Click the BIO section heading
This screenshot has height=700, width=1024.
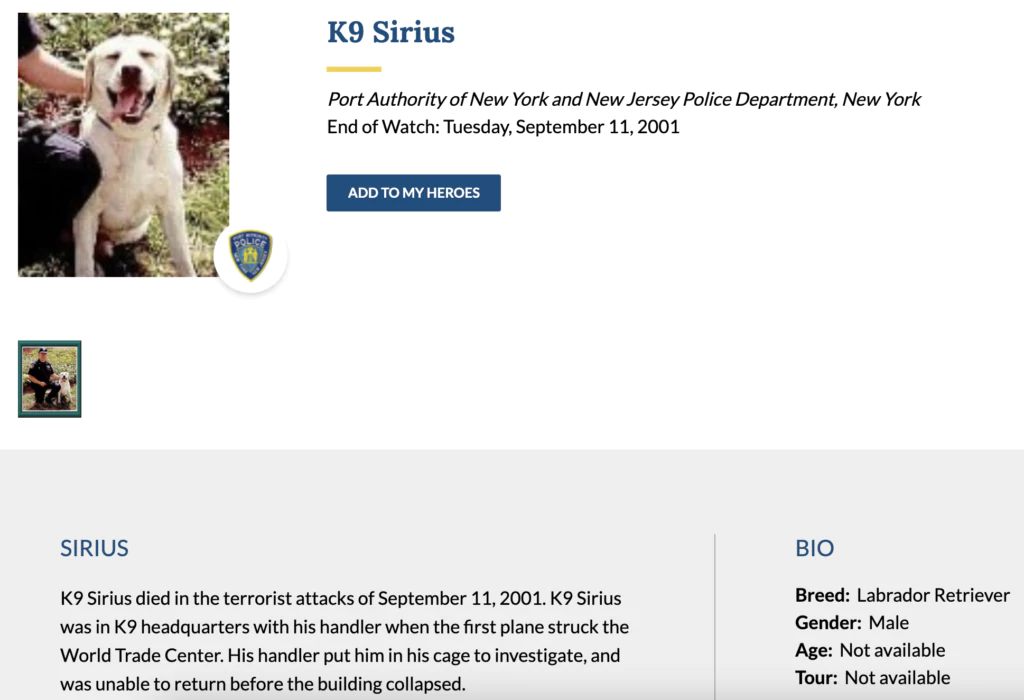[814, 548]
